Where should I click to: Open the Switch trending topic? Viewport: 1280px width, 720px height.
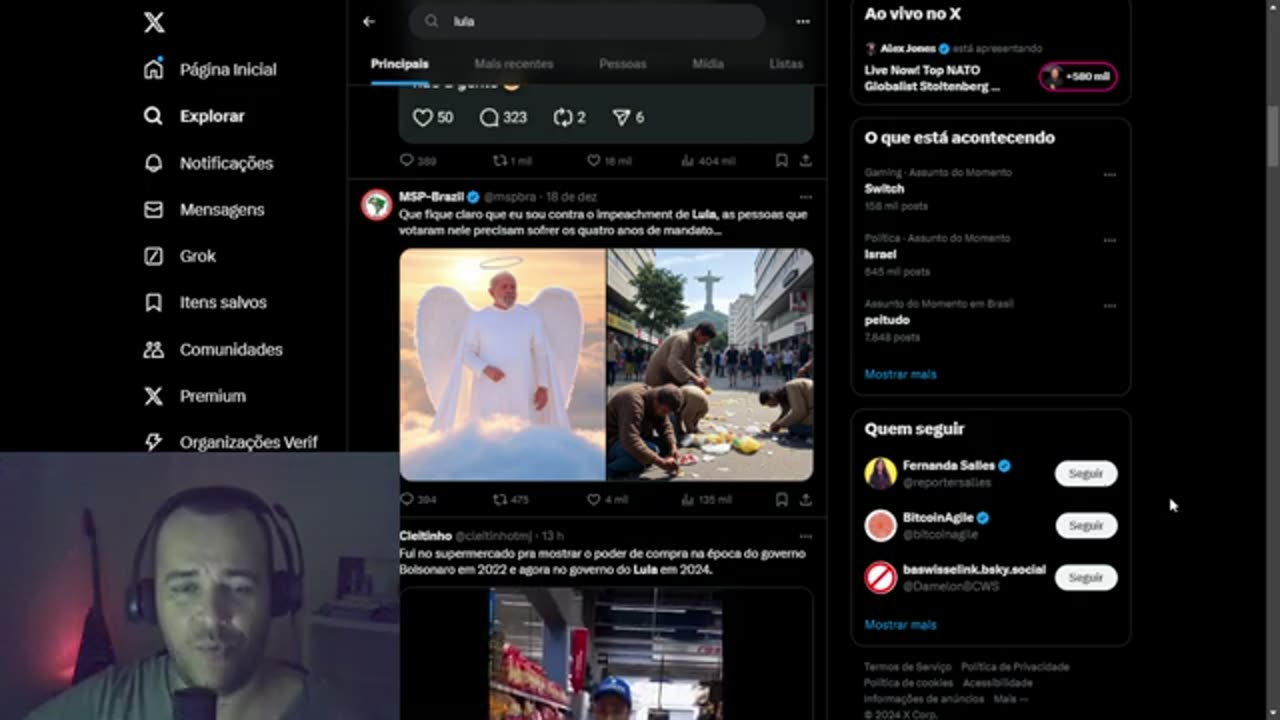click(x=884, y=188)
